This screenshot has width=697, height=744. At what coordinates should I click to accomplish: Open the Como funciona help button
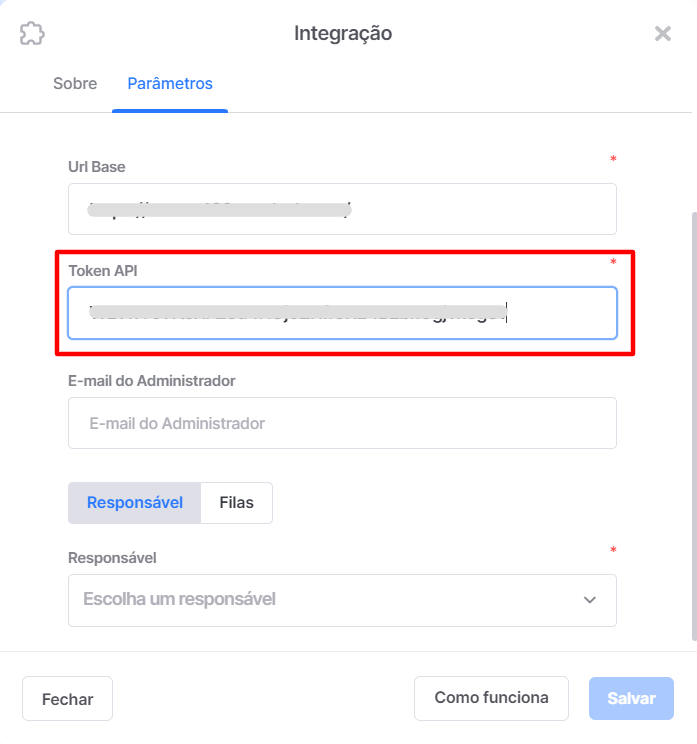coord(491,698)
